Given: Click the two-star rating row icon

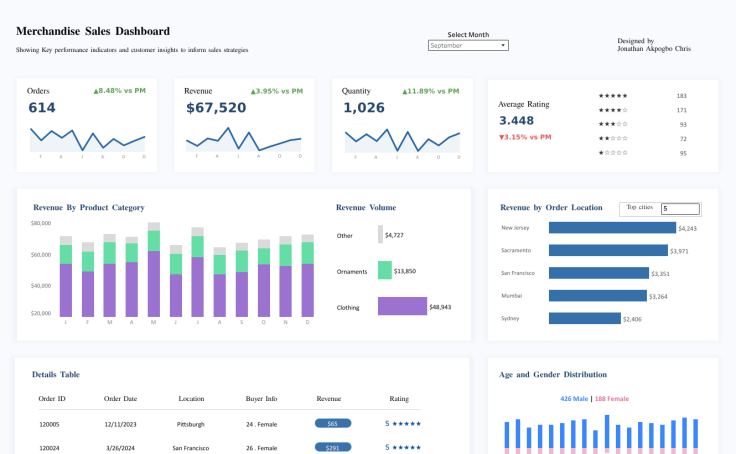Looking at the screenshot, I should point(612,139).
